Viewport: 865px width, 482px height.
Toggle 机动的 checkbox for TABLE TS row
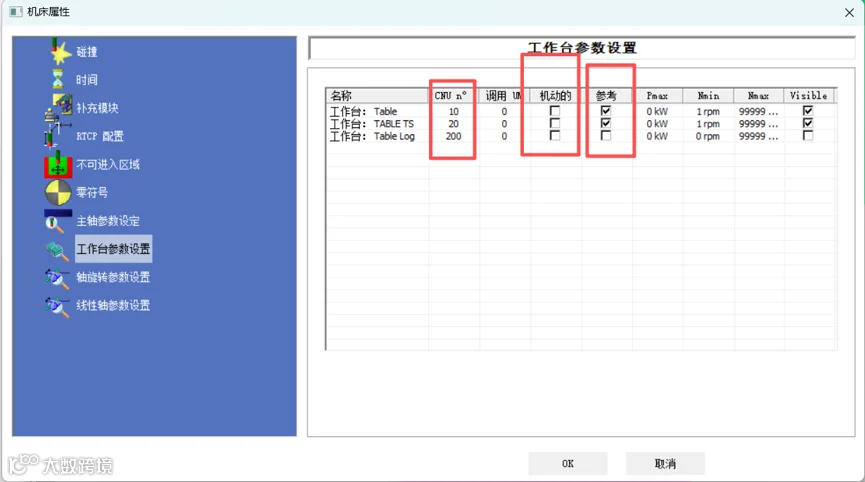(555, 123)
